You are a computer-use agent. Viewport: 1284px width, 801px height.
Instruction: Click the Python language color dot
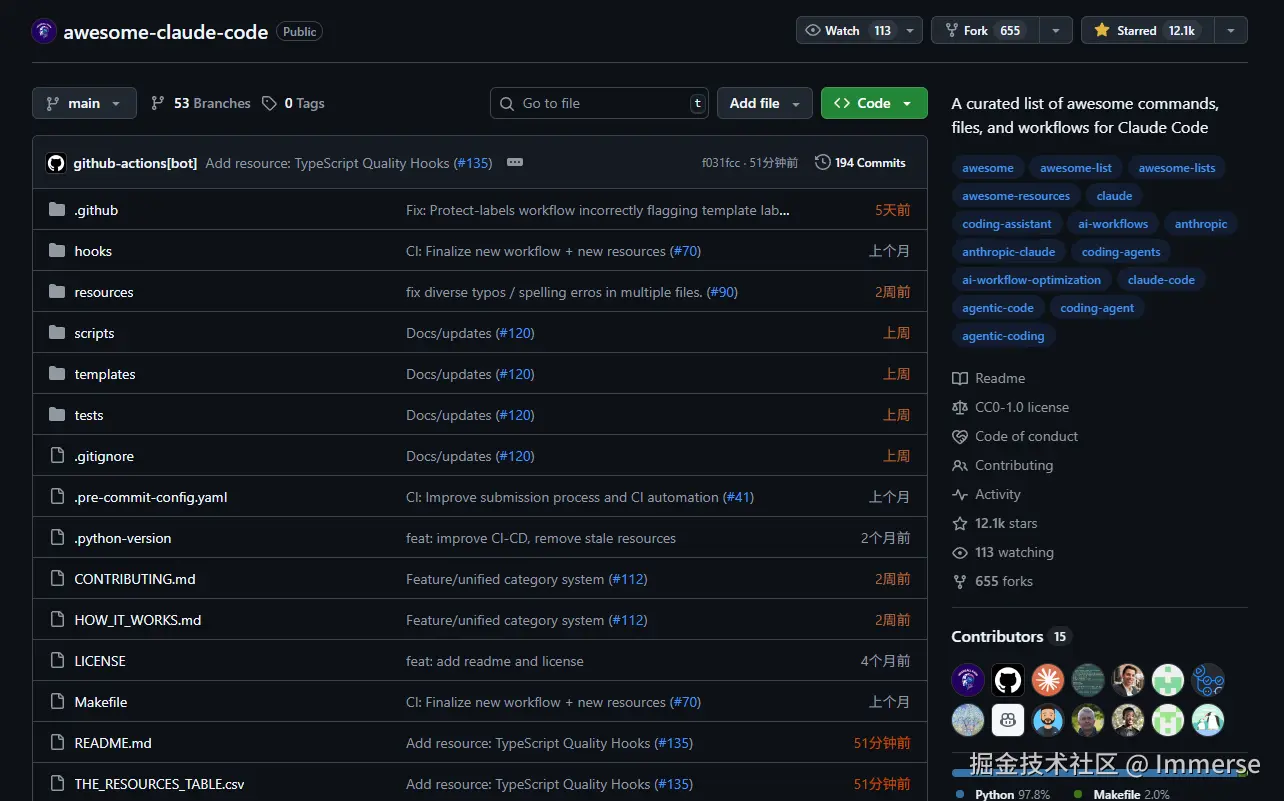[x=960, y=794]
